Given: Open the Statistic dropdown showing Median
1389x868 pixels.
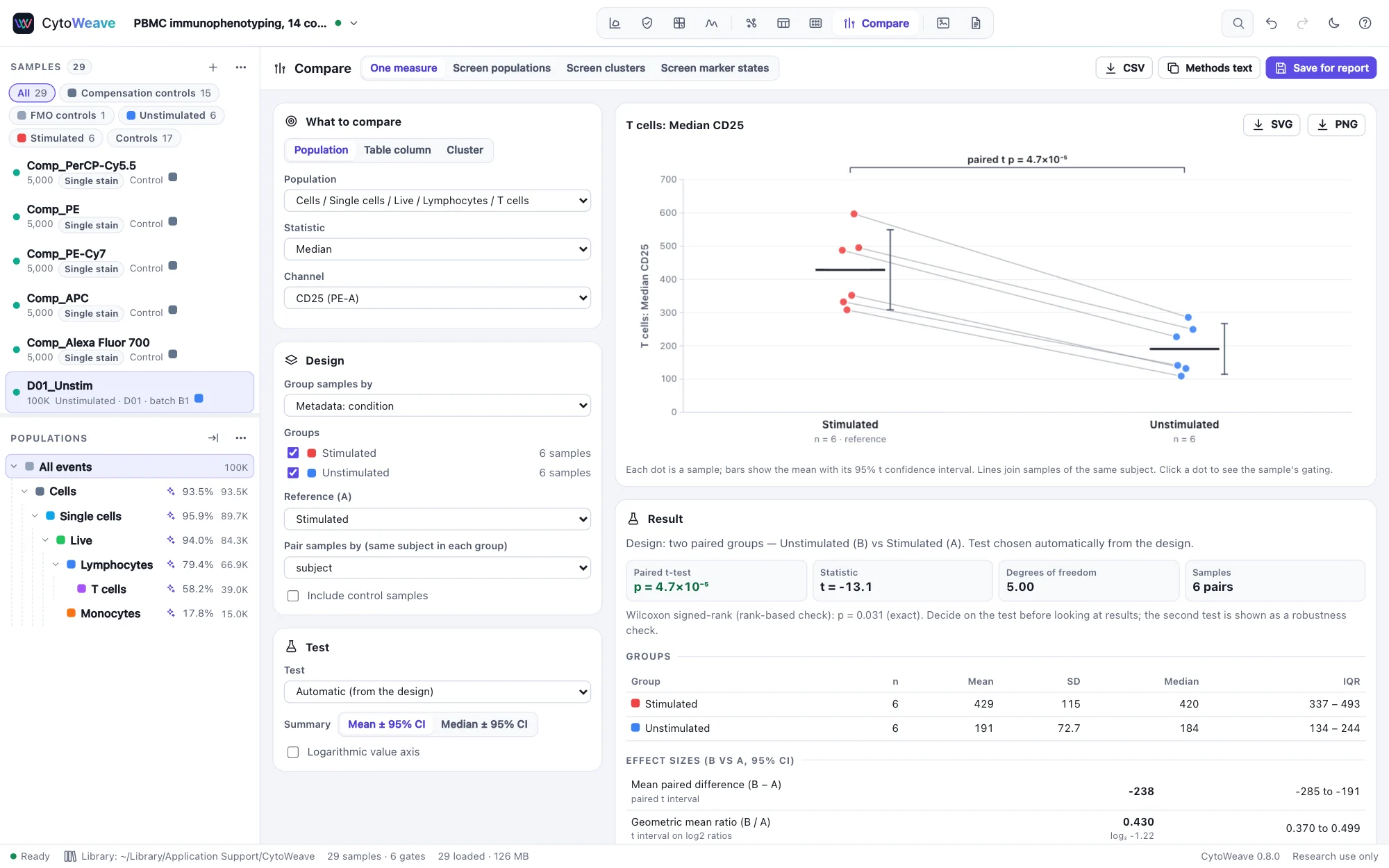Looking at the screenshot, I should point(438,249).
